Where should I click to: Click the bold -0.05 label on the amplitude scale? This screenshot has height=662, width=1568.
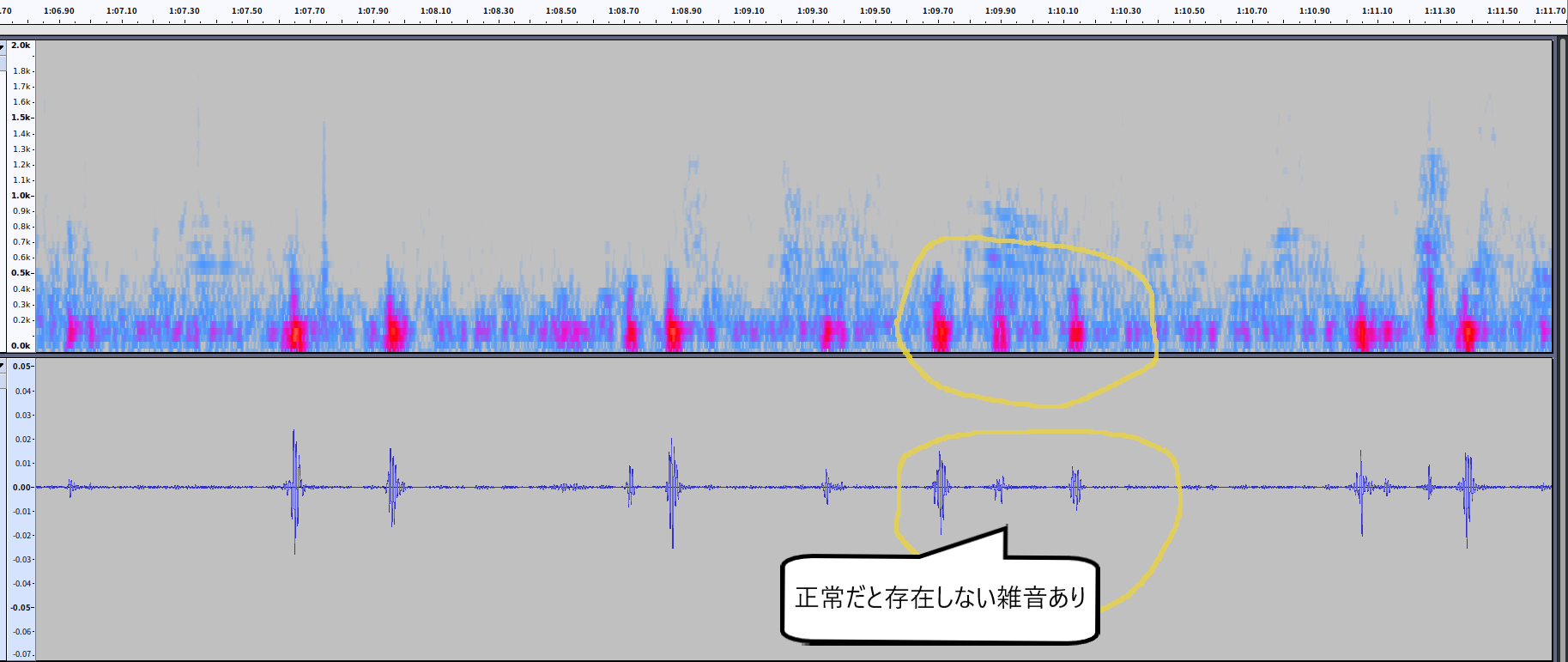21,608
